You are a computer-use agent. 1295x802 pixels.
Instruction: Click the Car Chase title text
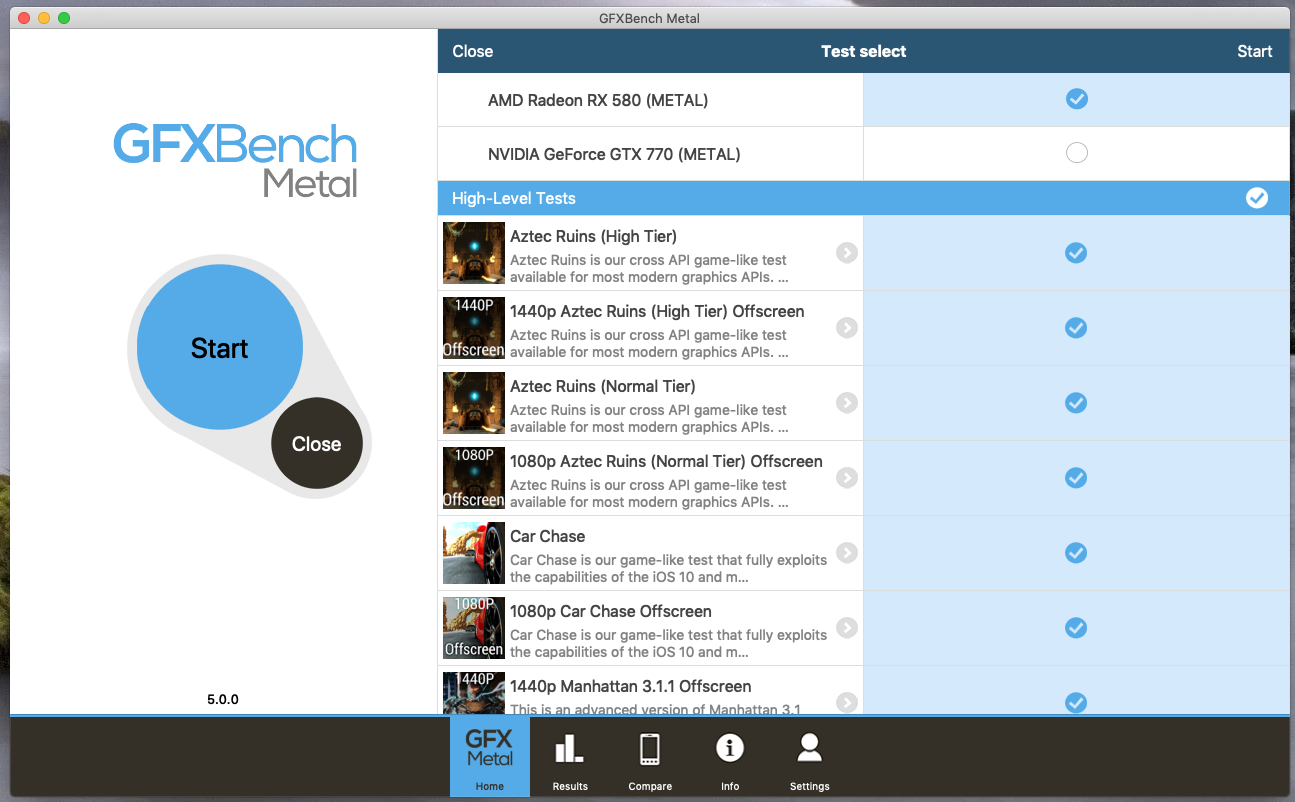coord(548,537)
